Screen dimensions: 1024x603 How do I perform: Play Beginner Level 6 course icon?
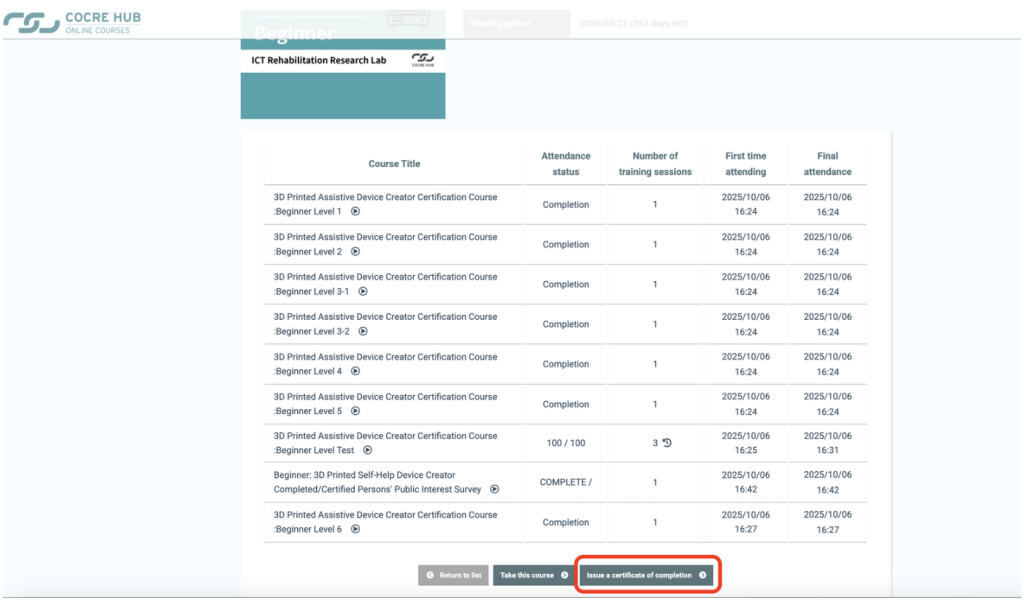(x=355, y=530)
